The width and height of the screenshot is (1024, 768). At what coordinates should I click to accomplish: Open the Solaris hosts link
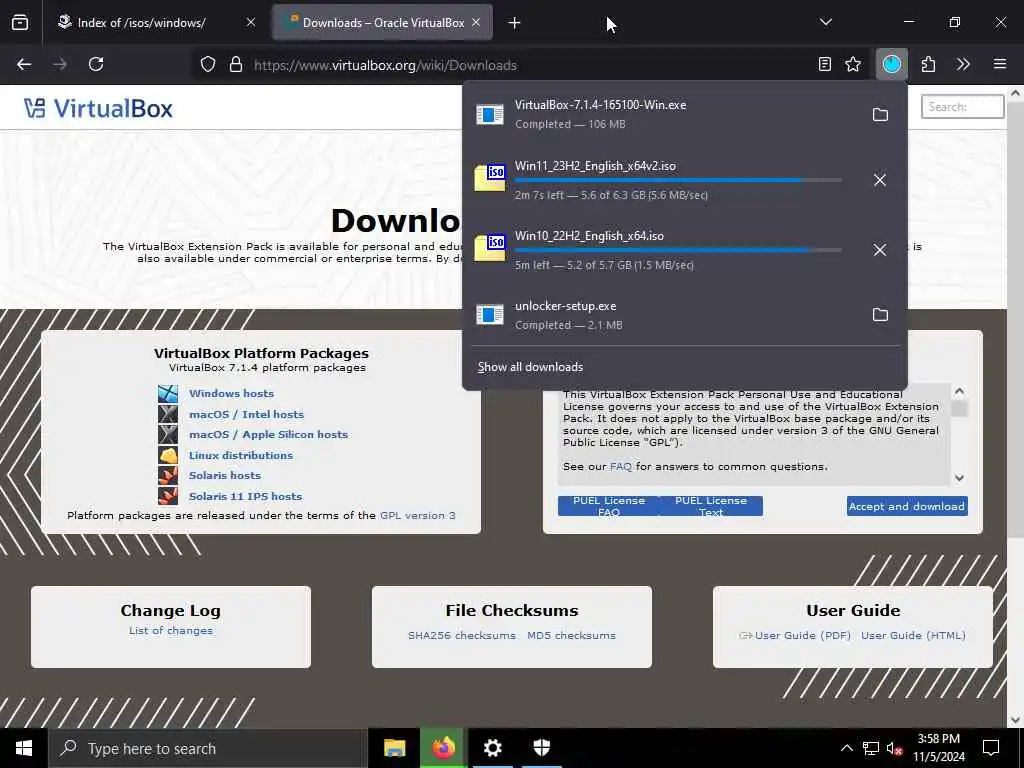click(225, 475)
